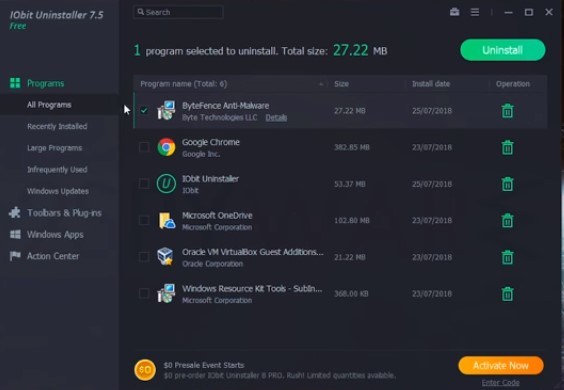Sort programs by Size column
The height and width of the screenshot is (390, 564).
[x=341, y=84]
